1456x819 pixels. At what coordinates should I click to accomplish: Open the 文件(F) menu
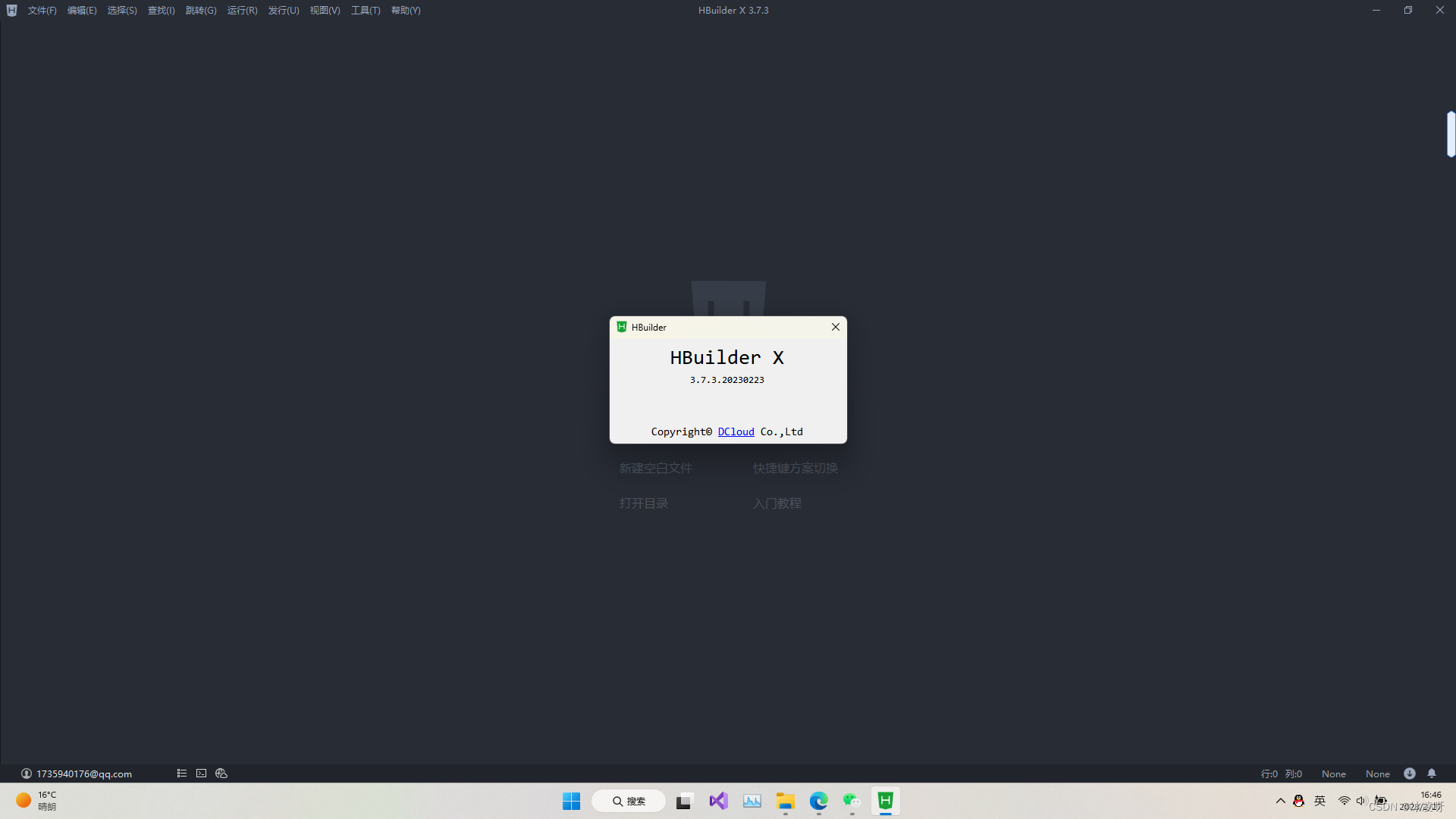42,11
